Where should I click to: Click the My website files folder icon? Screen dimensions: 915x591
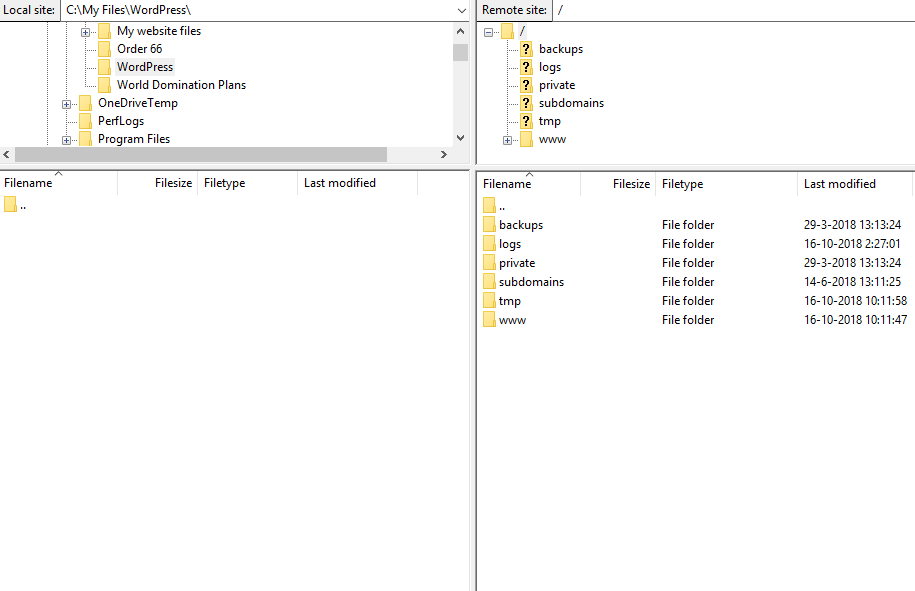pyautogui.click(x=104, y=31)
